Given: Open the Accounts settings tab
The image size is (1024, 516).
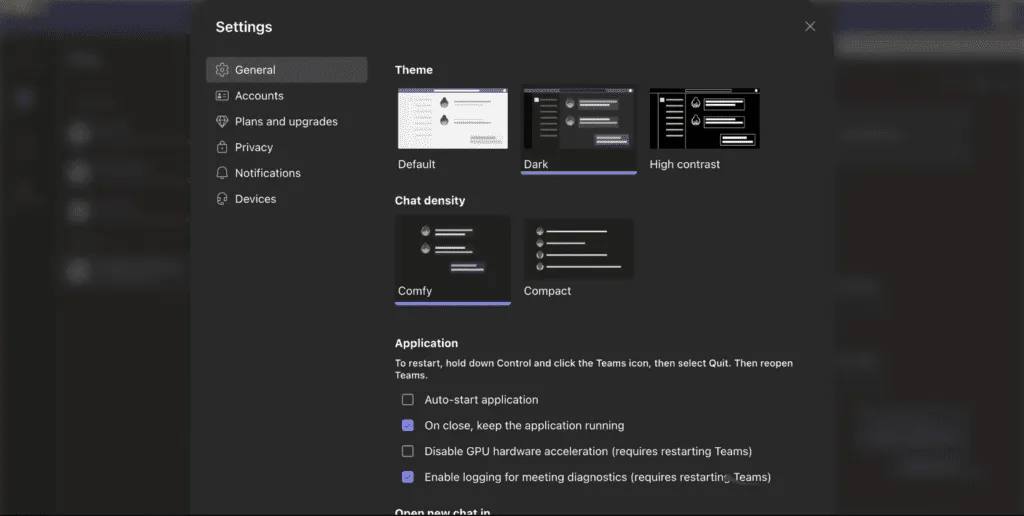Looking at the screenshot, I should point(259,96).
